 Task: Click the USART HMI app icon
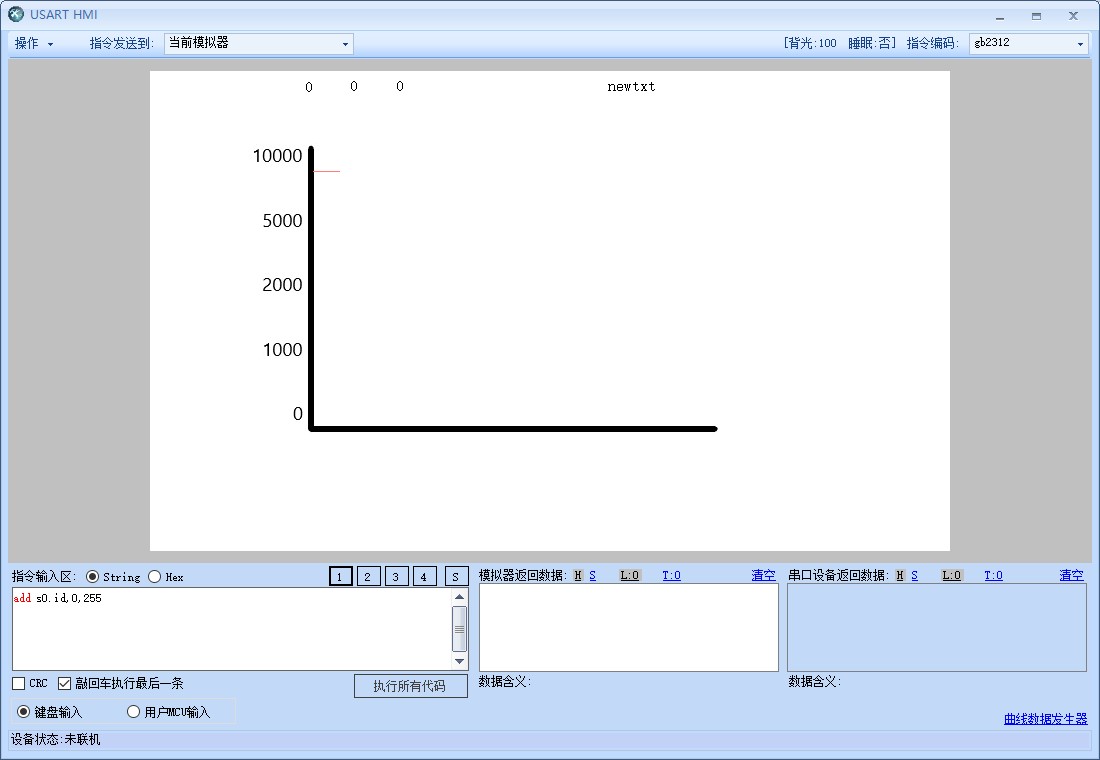(x=16, y=15)
